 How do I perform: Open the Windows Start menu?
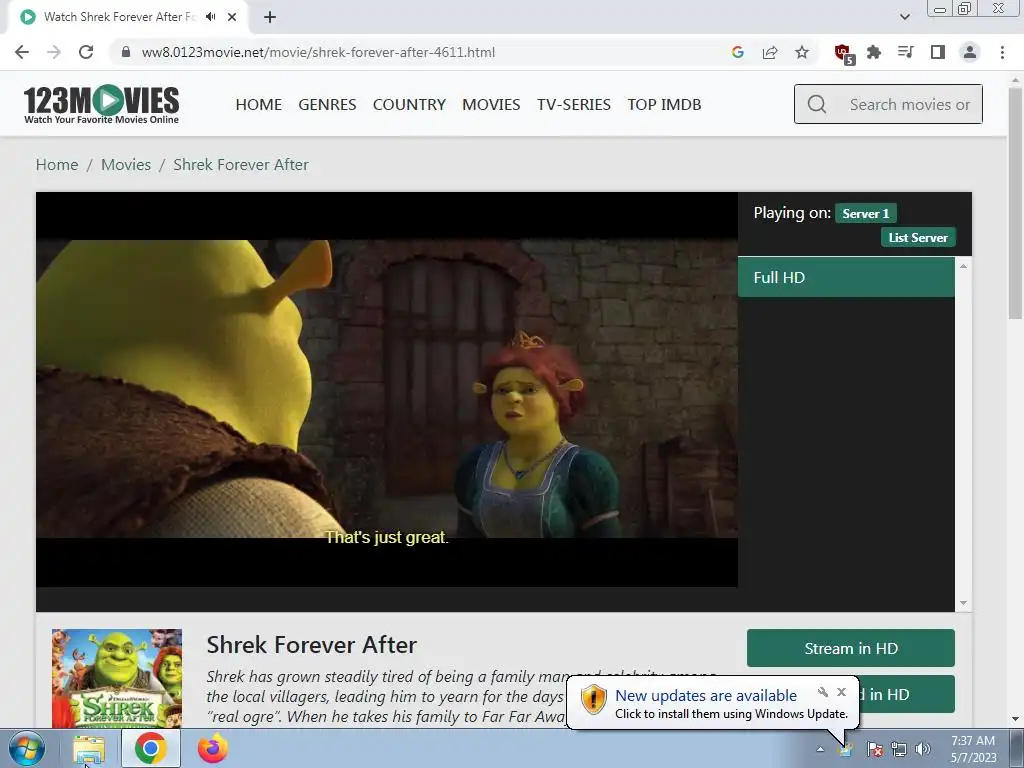(26, 748)
